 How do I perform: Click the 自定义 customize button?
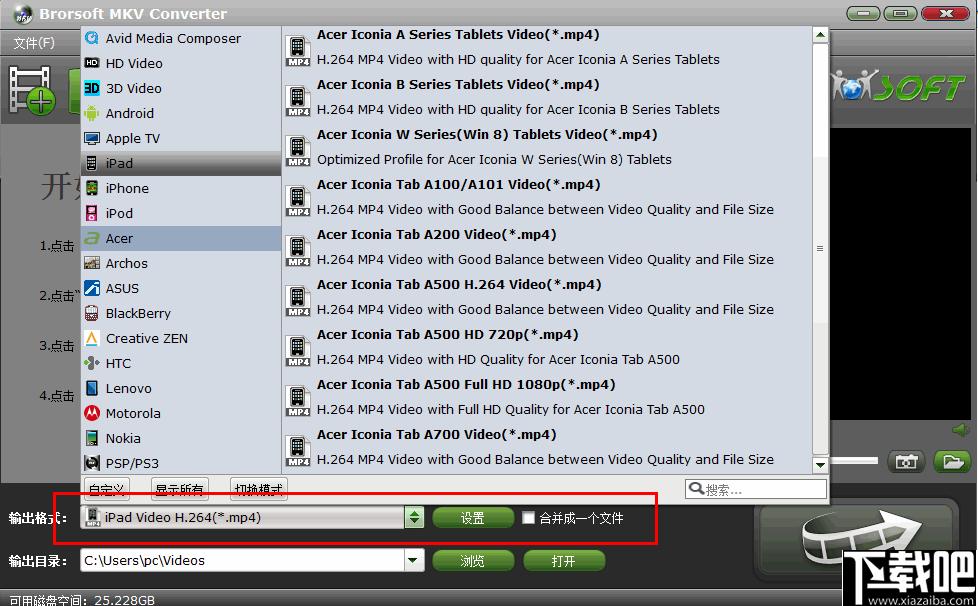(106, 489)
